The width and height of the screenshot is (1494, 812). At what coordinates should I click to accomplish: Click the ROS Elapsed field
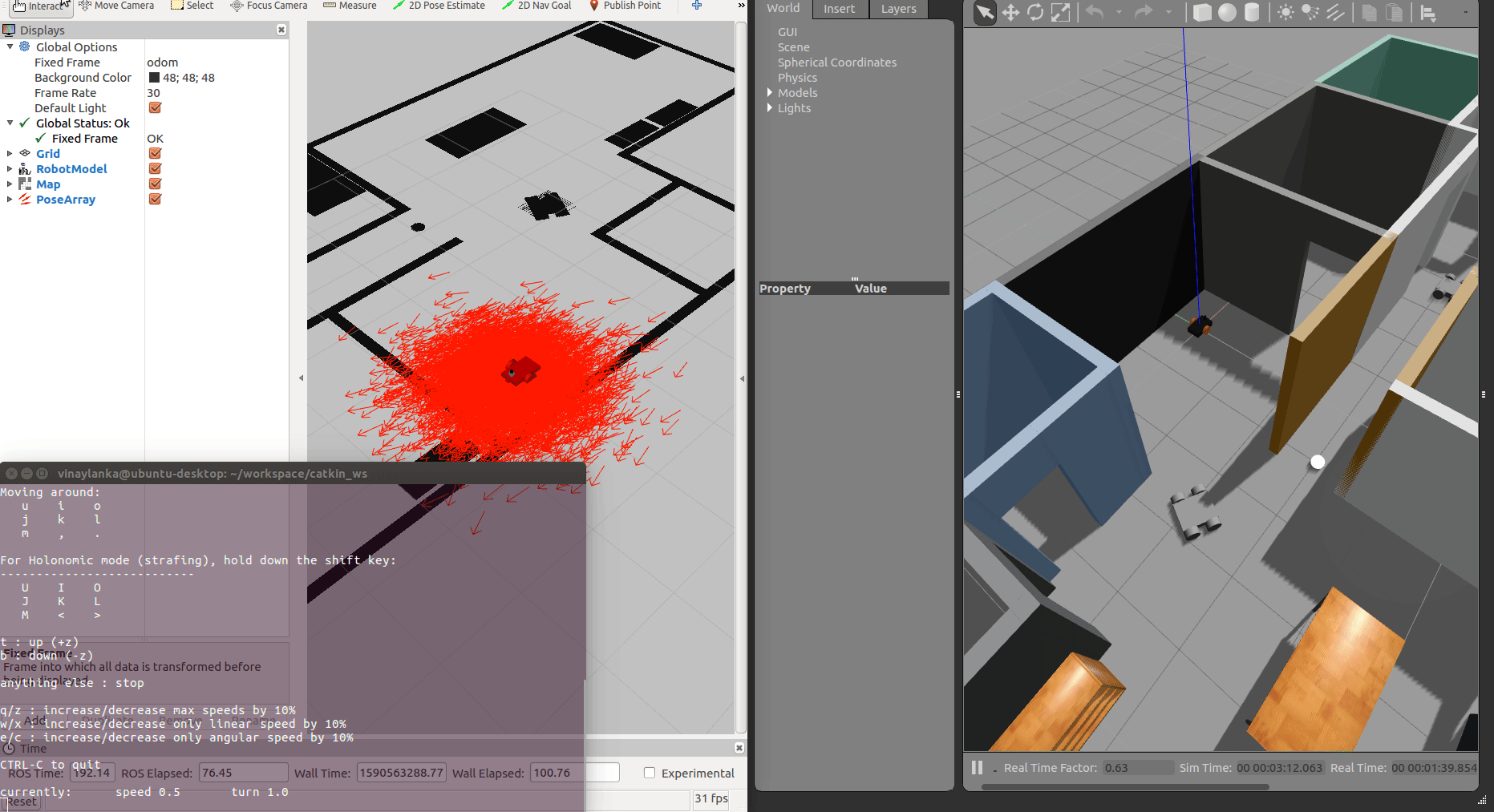[x=243, y=773]
